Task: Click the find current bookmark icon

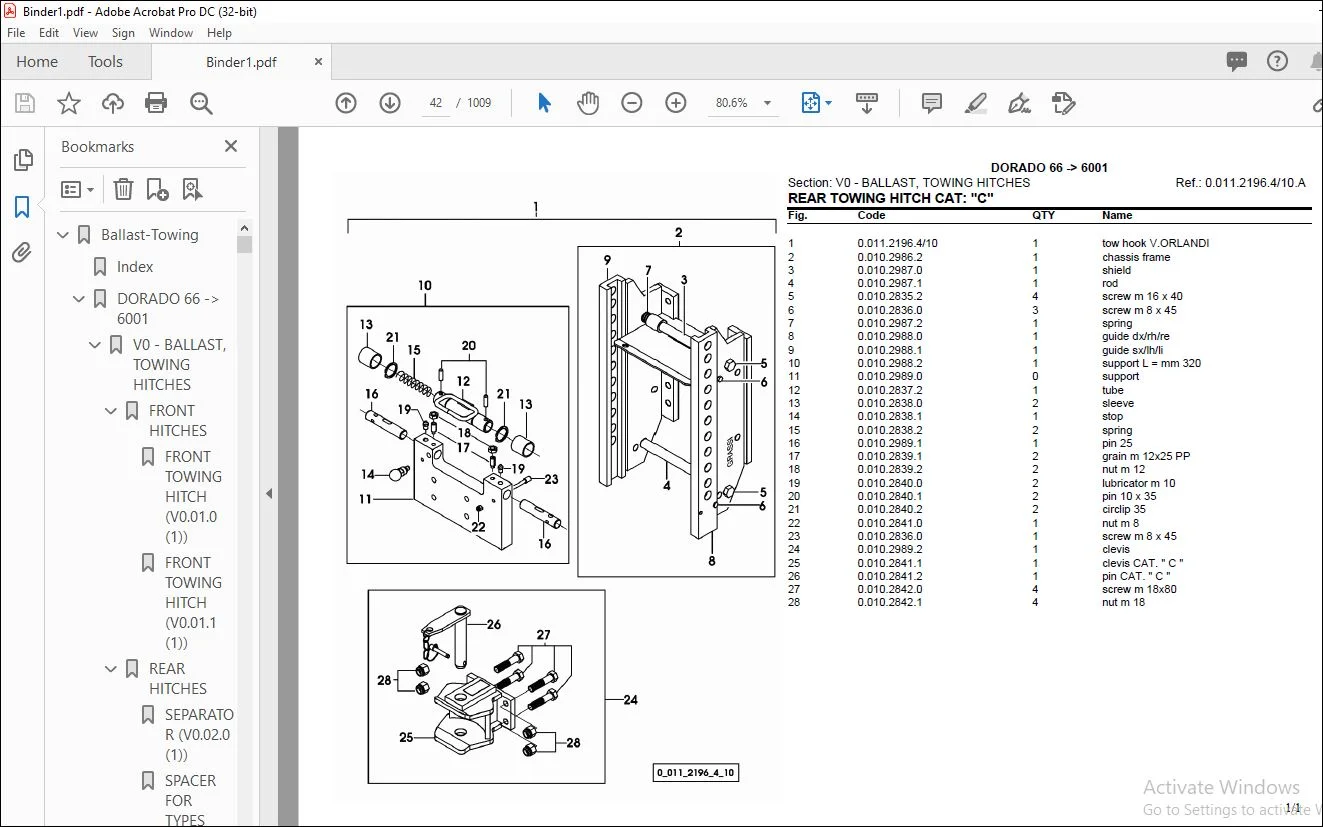Action: (x=193, y=189)
